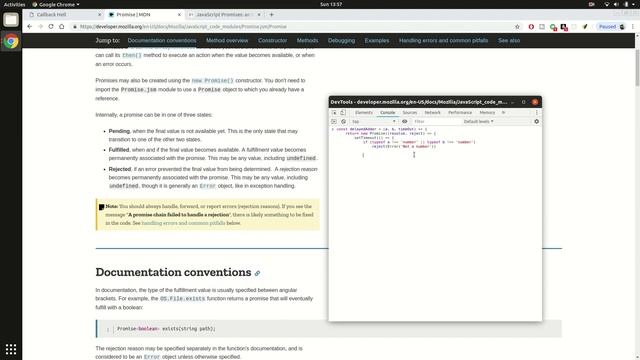Toggle DevTools device toolbar icon

343,113
